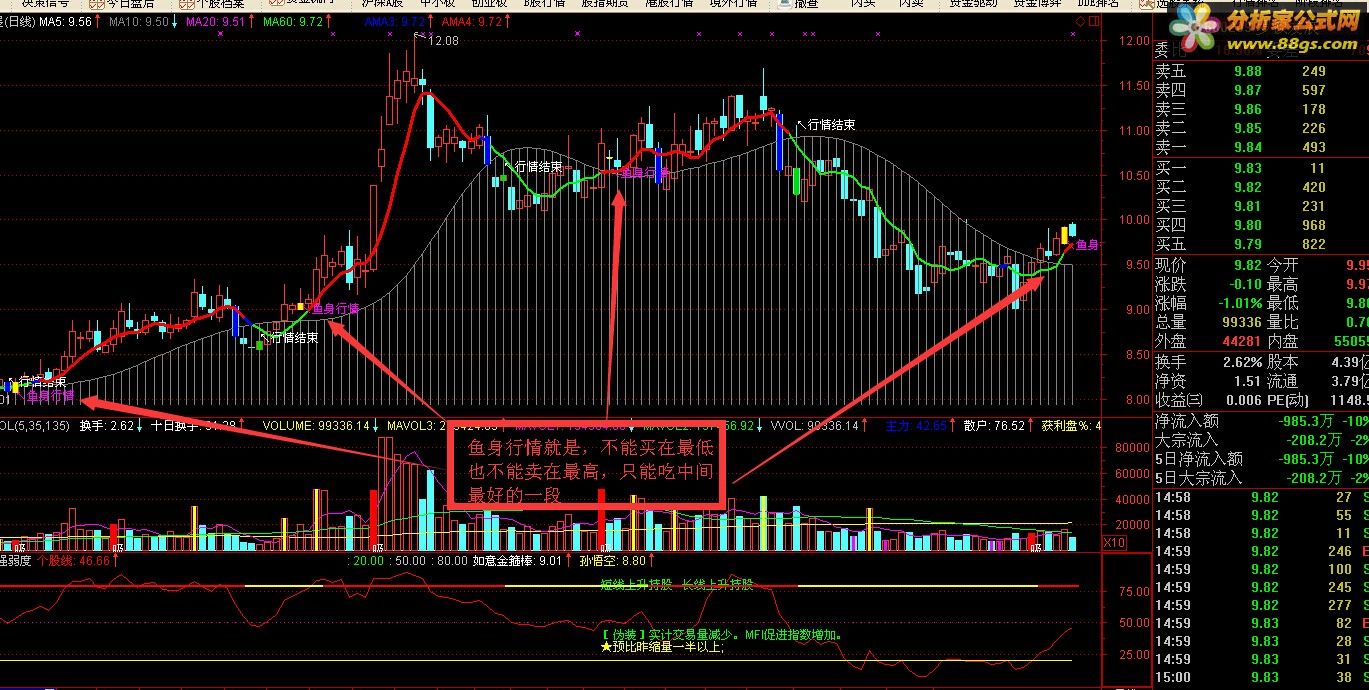The height and width of the screenshot is (690, 1369).
Task: Click the 14:58 tick row with volume 55
Action: [1261, 515]
